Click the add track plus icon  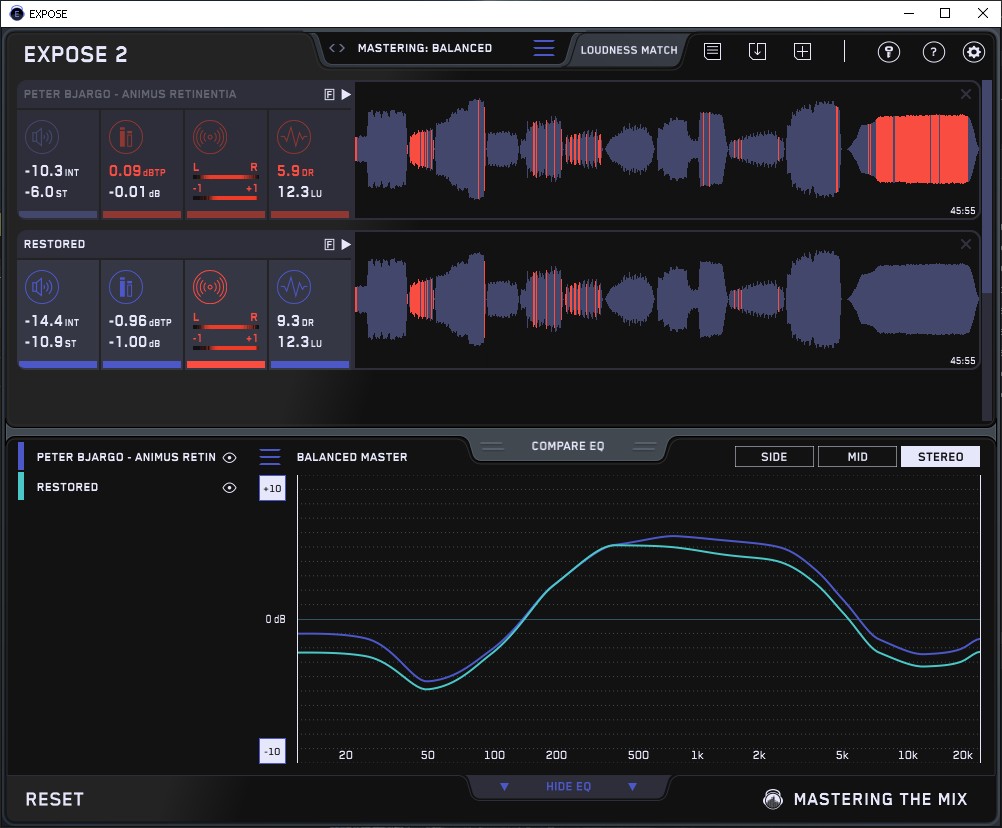click(802, 51)
